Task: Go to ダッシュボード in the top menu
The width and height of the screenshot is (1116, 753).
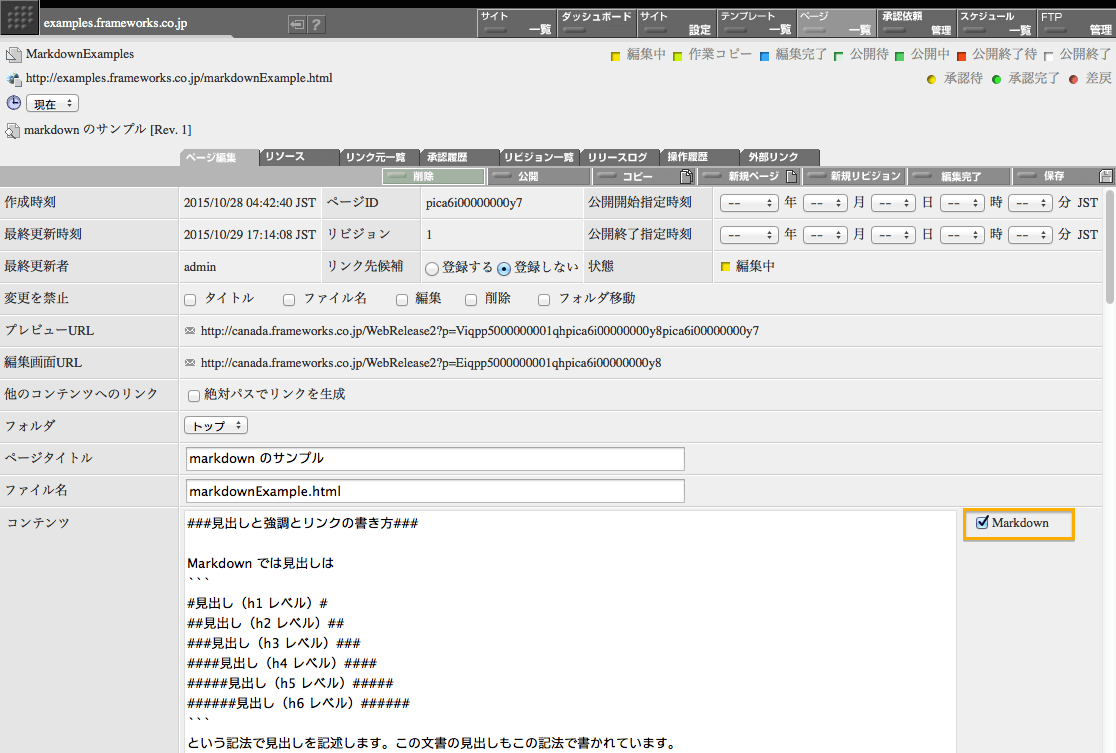Action: coord(597,23)
